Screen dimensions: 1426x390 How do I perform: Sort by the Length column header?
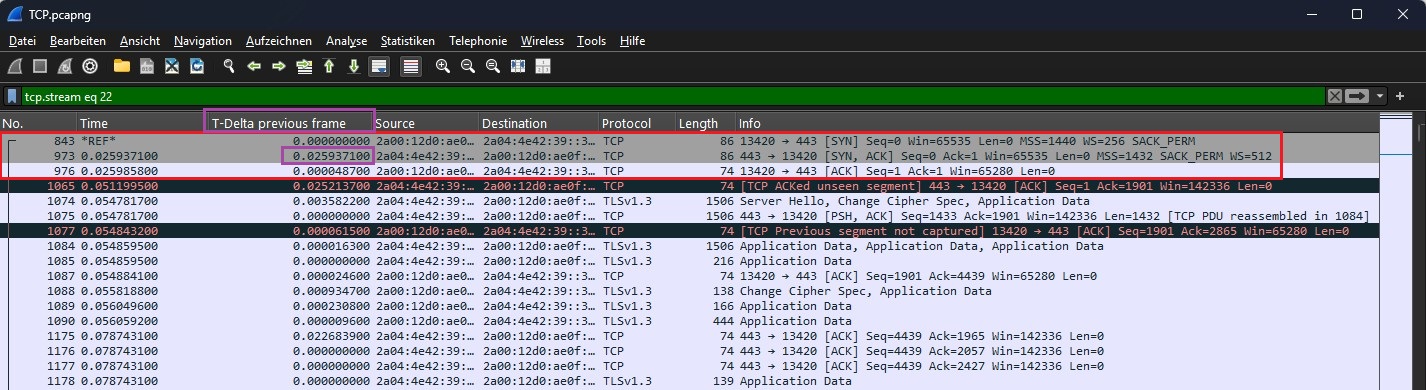click(706, 123)
